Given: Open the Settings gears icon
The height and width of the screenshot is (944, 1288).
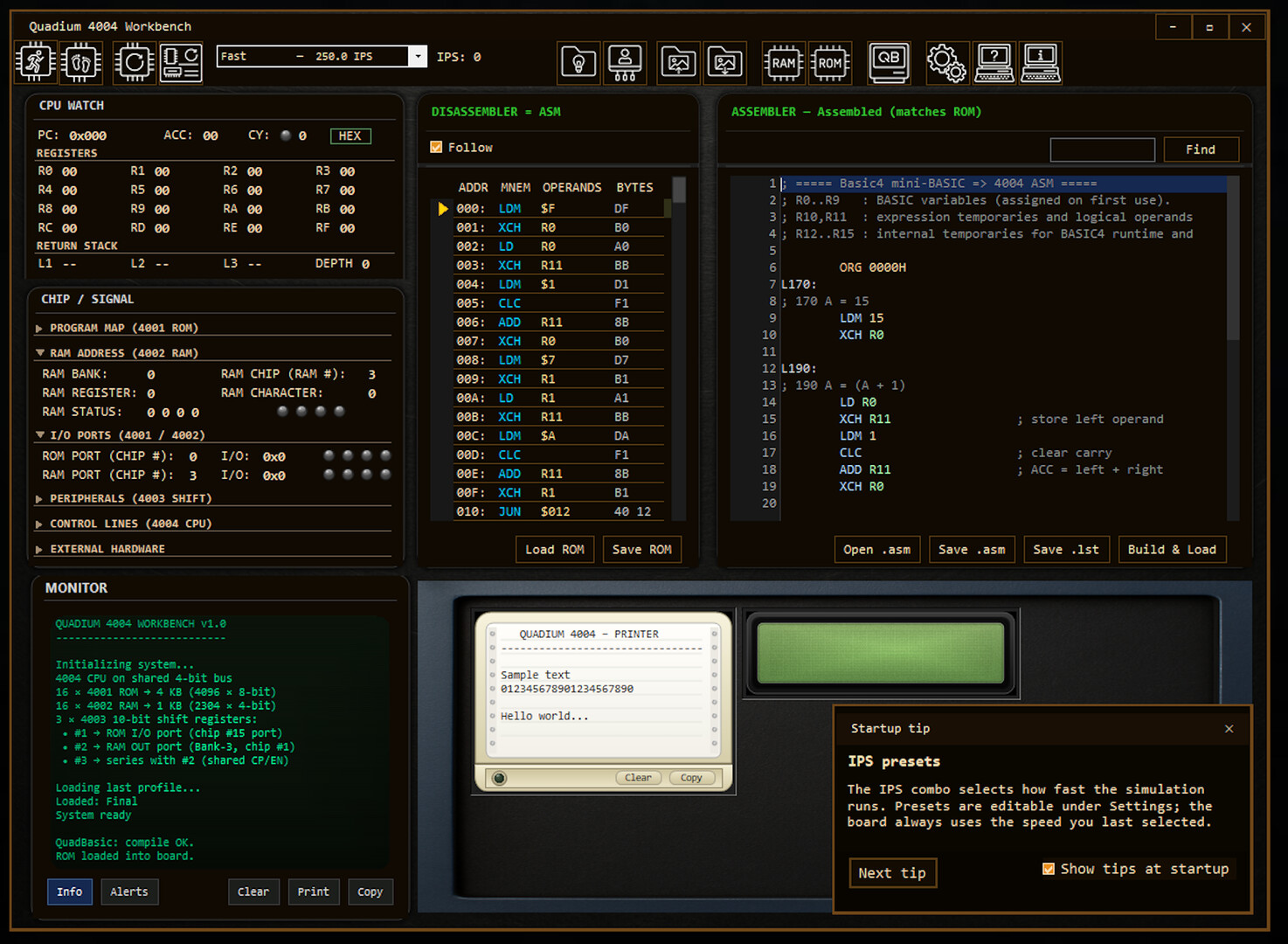Looking at the screenshot, I should pyautogui.click(x=946, y=63).
